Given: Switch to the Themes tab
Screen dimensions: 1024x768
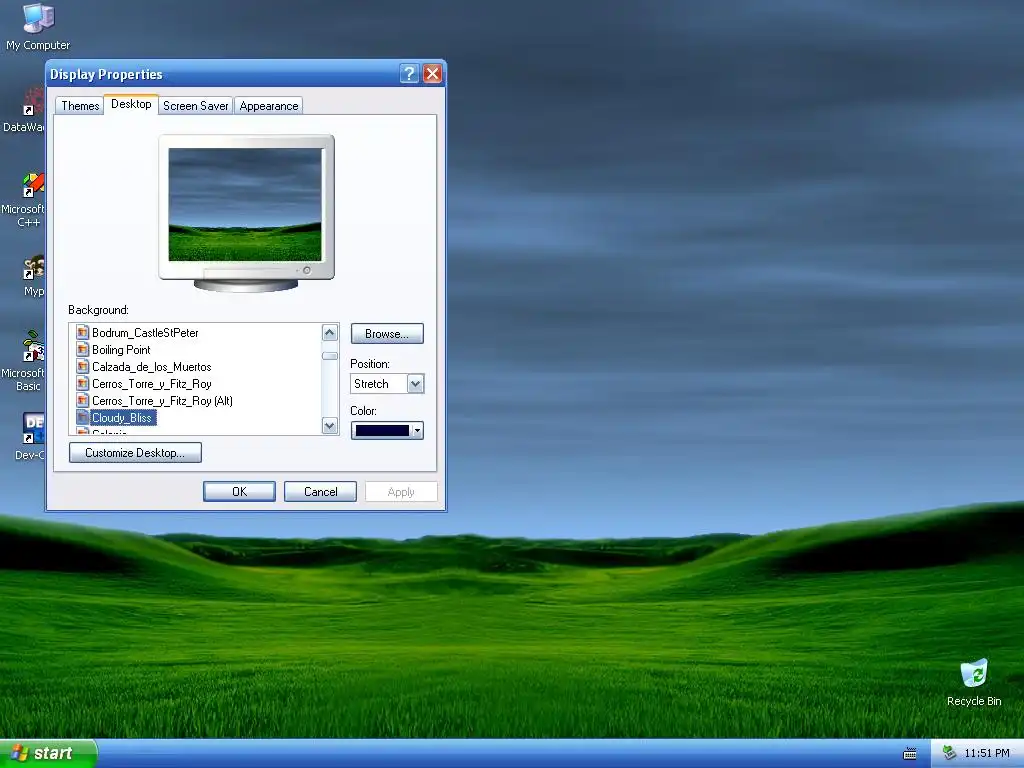Looking at the screenshot, I should 80,106.
